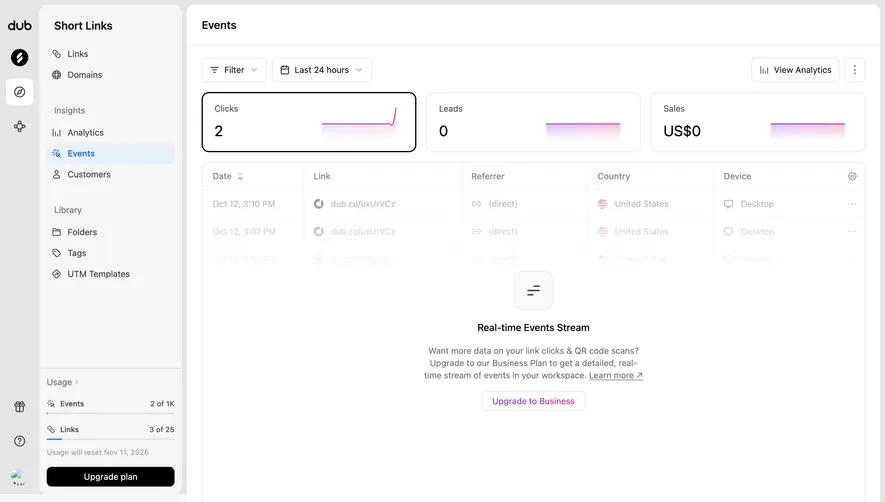Open the Last 24 hours date range
Image resolution: width=885 pixels, height=502 pixels.
tap(322, 70)
